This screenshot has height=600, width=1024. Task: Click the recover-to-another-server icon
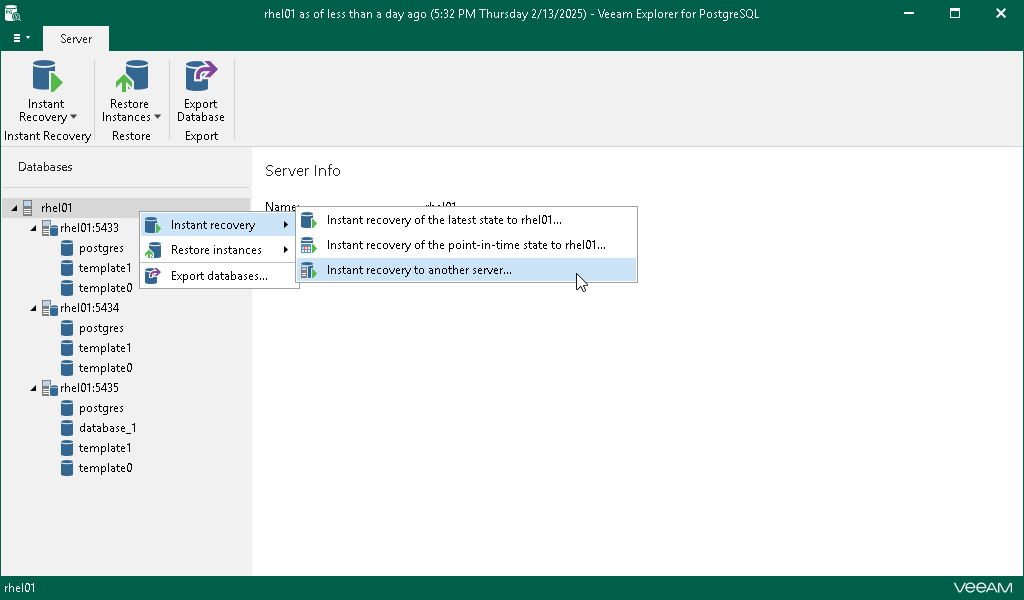(308, 270)
